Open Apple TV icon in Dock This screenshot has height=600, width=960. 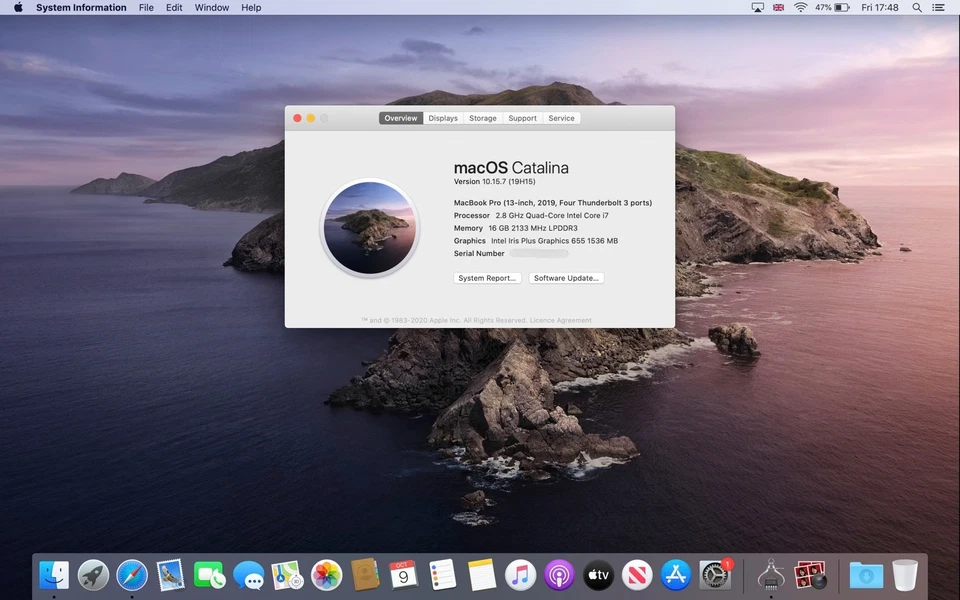coord(598,576)
